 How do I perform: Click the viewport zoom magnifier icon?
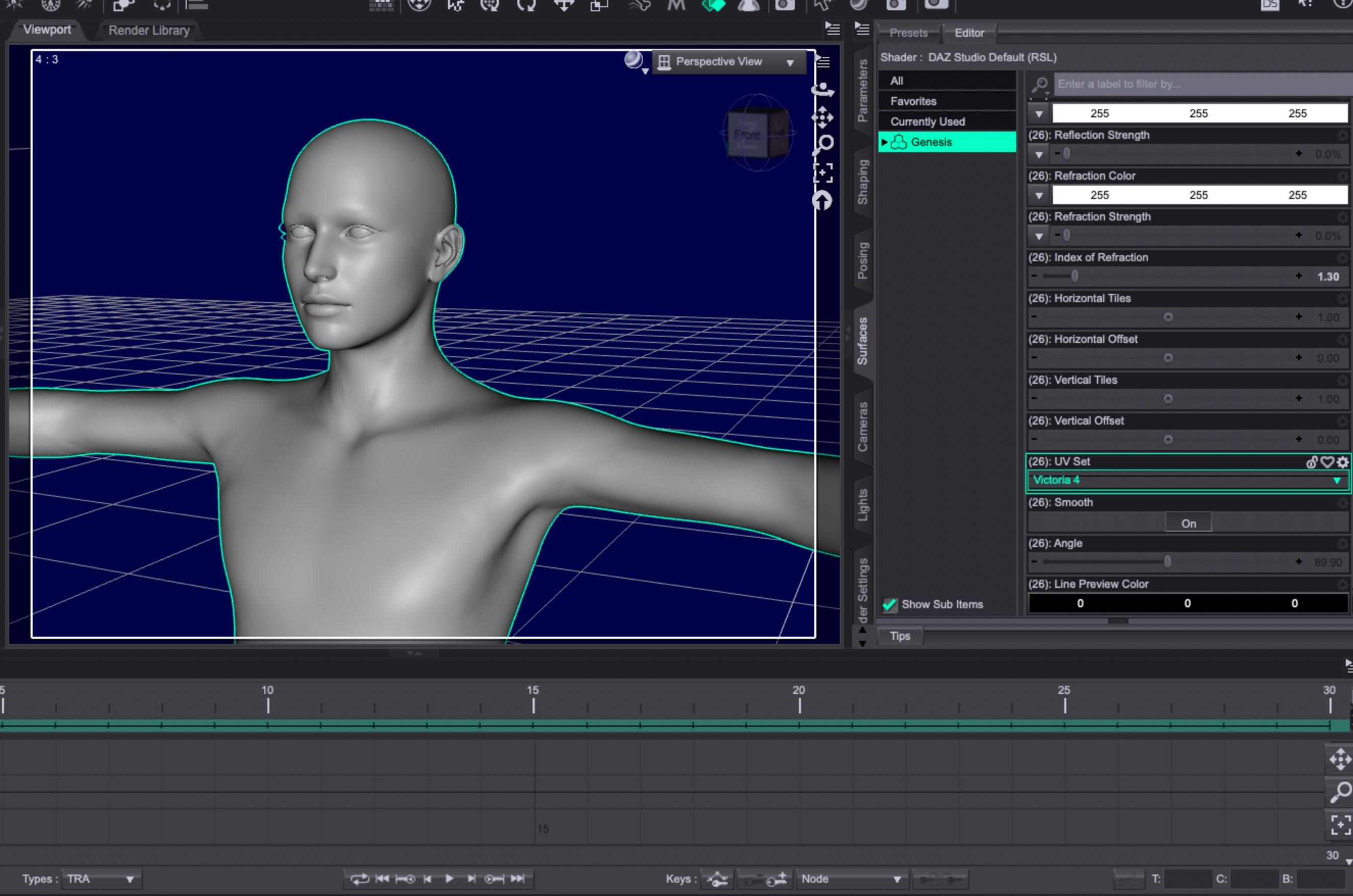(x=823, y=144)
